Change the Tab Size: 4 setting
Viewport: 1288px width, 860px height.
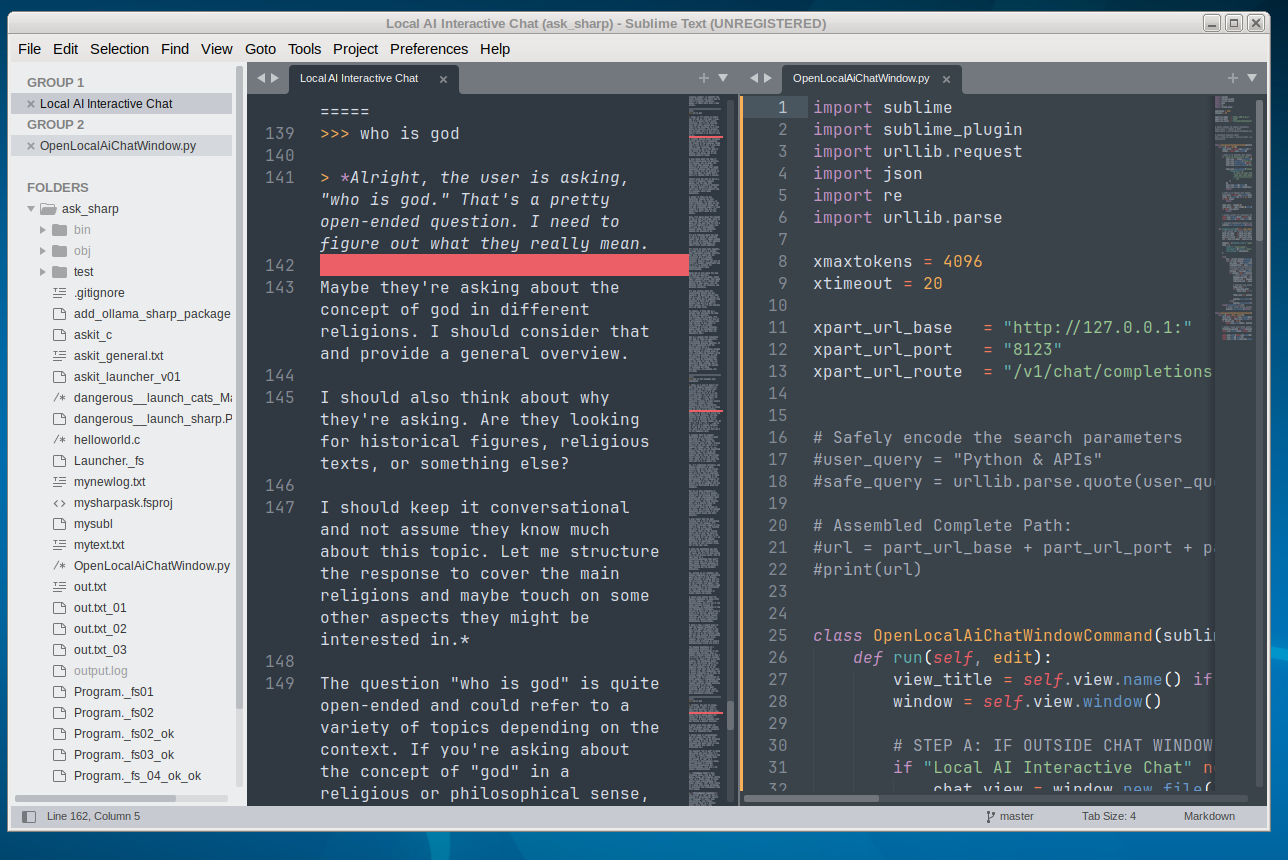1109,817
